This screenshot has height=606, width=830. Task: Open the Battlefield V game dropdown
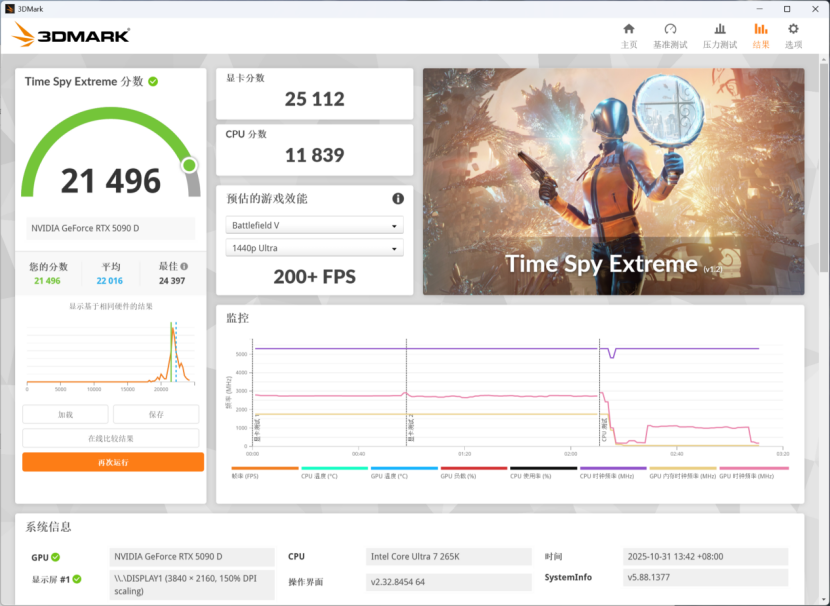point(314,225)
